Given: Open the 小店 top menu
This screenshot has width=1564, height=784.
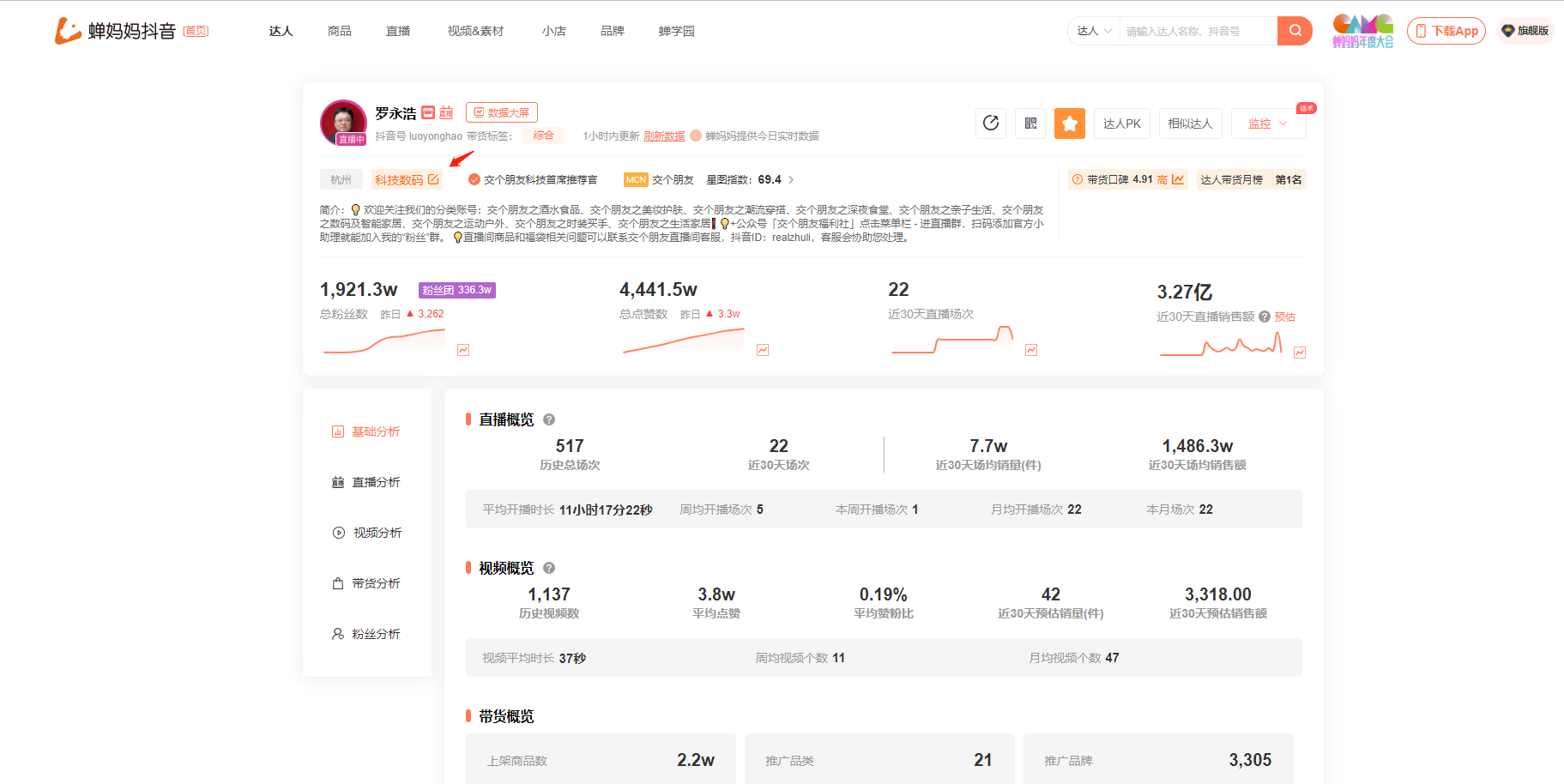Looking at the screenshot, I should coord(553,31).
